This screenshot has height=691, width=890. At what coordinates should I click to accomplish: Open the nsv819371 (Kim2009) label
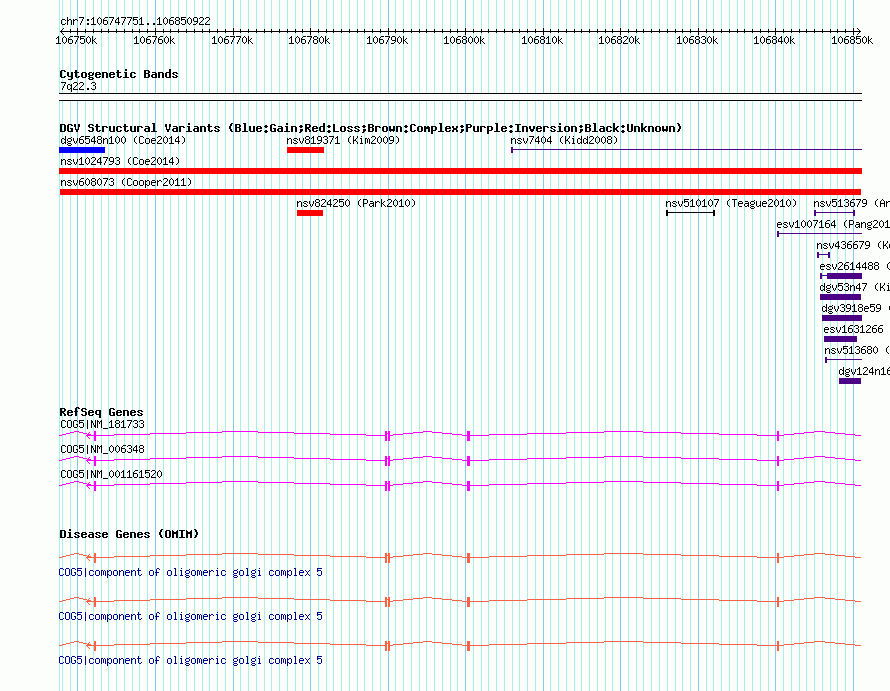pyautogui.click(x=343, y=140)
